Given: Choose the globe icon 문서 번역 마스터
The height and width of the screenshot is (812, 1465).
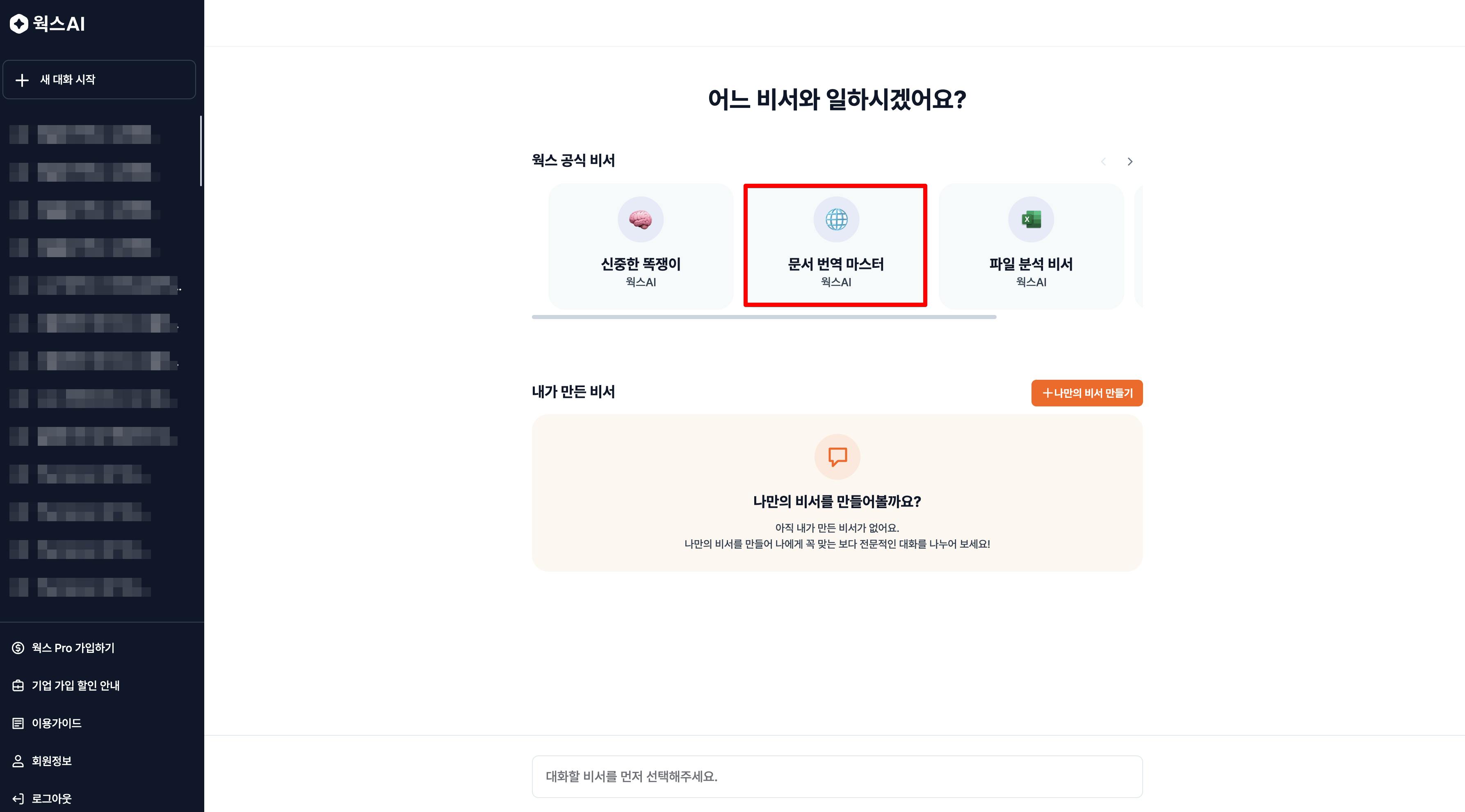Looking at the screenshot, I should click(x=836, y=219).
